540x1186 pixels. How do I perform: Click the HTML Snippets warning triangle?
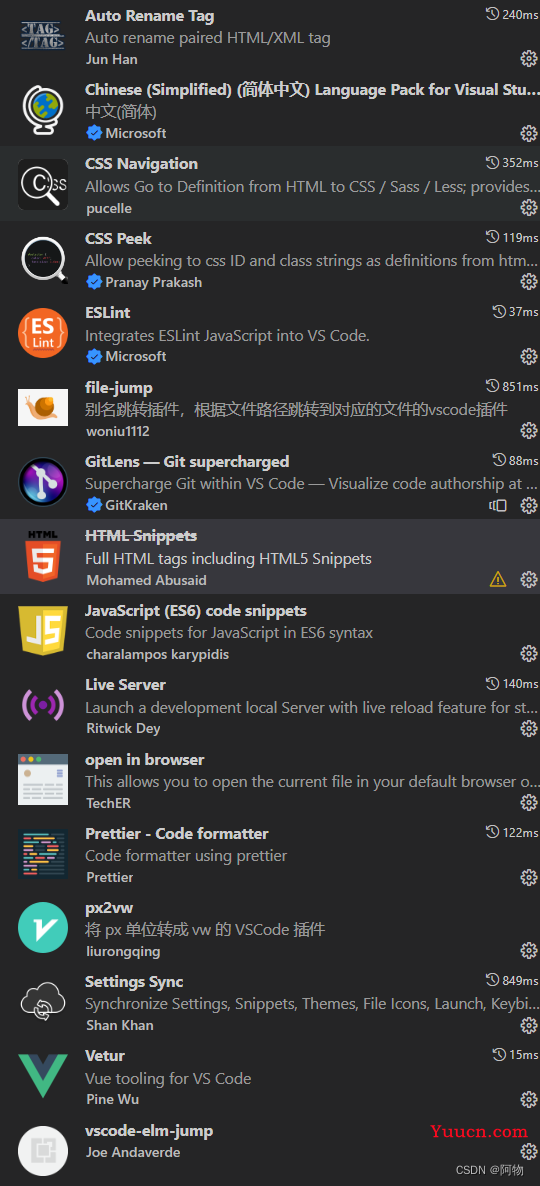tap(498, 579)
